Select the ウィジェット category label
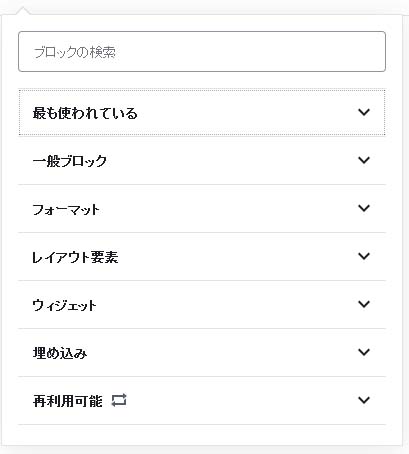This screenshot has height=454, width=409. click(x=64, y=305)
